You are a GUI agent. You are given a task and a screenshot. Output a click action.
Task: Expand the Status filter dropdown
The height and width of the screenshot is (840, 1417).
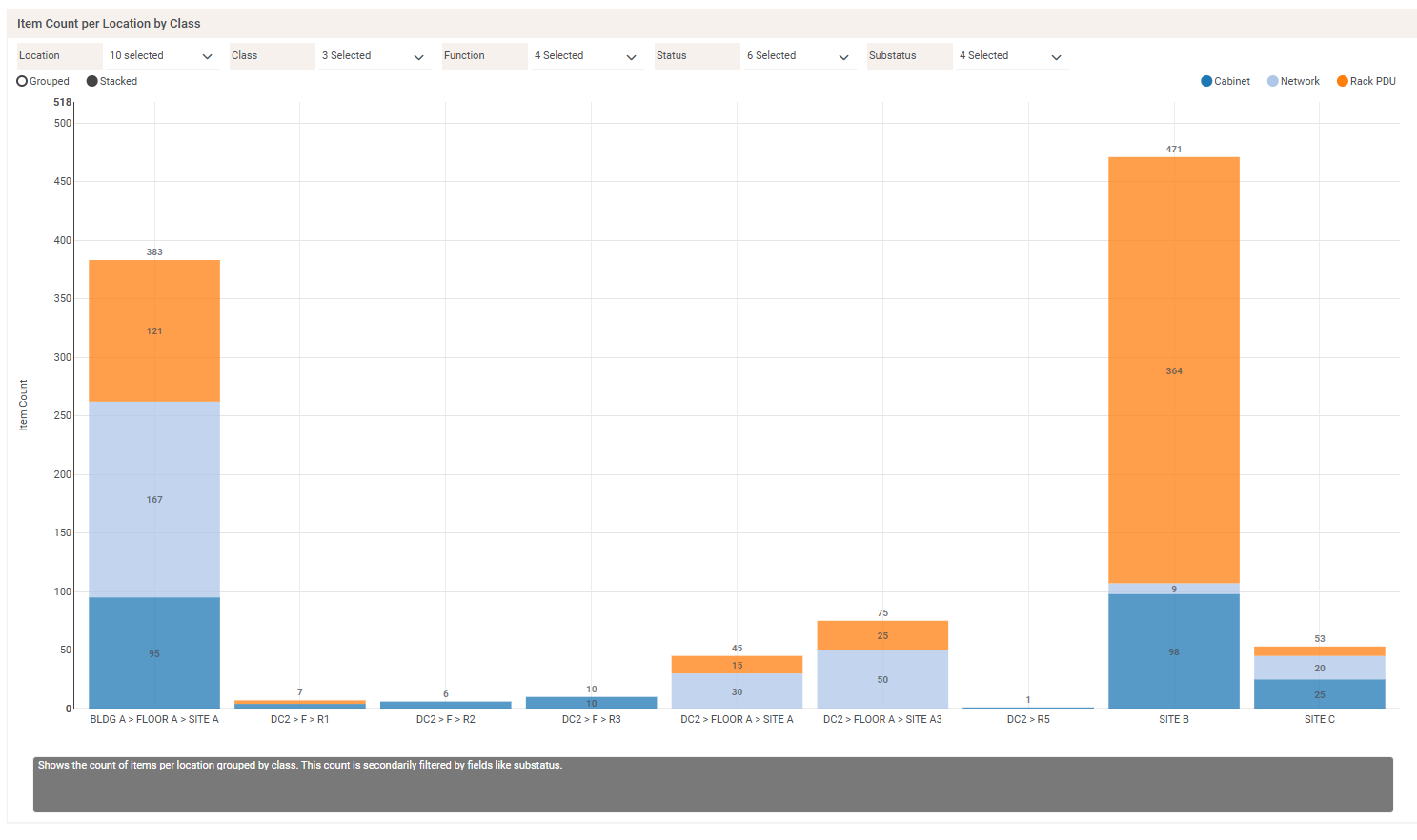point(797,56)
